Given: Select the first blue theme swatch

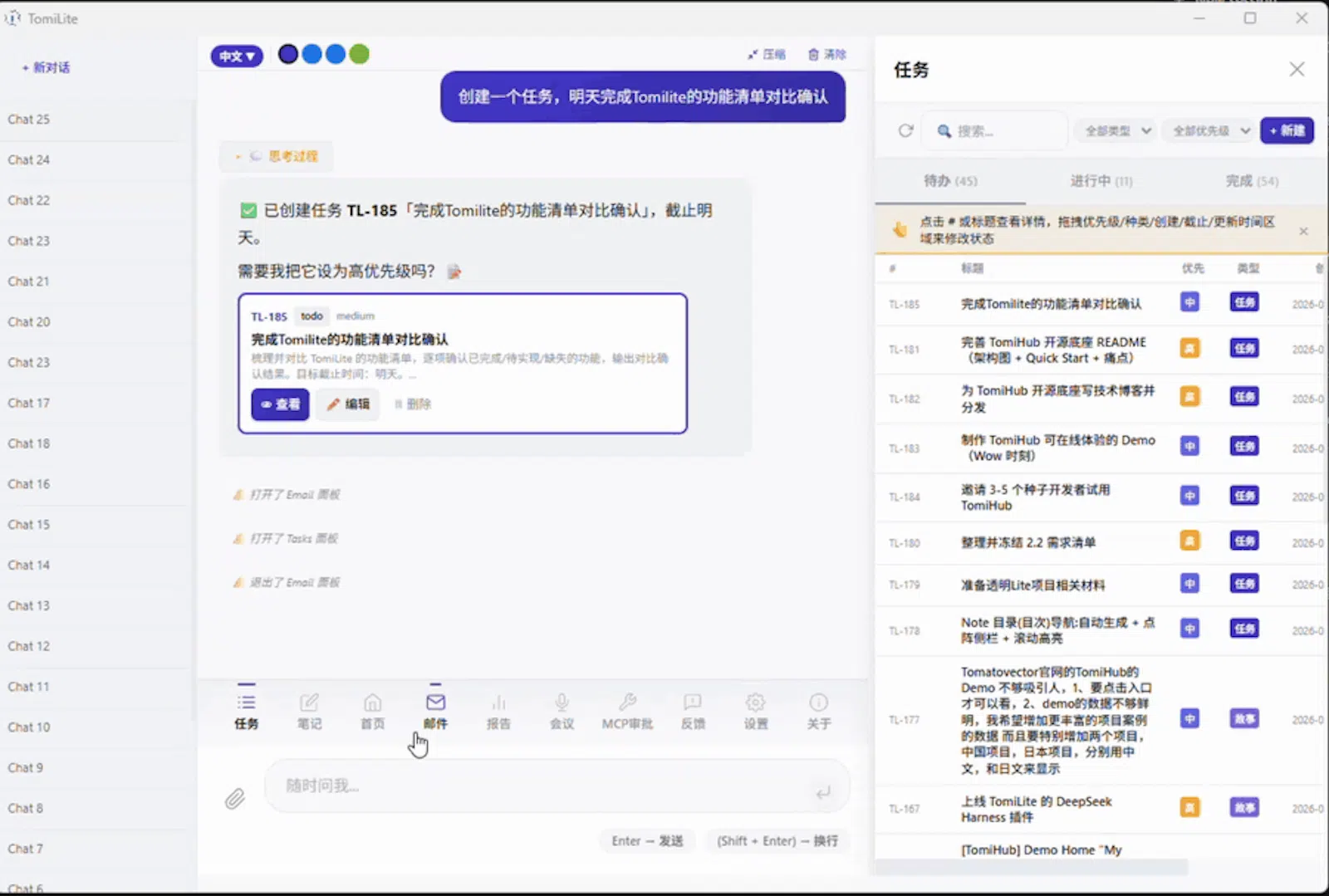Looking at the screenshot, I should [311, 54].
